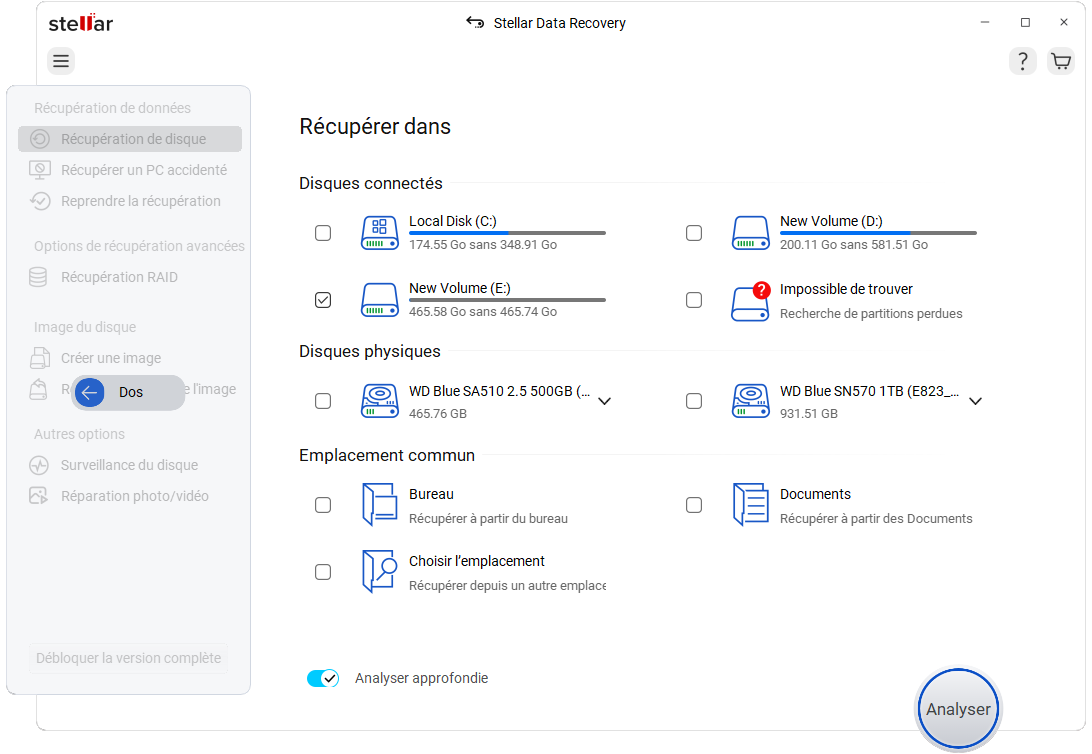Click the Bureau folder icon
The image size is (1092, 754).
pyautogui.click(x=380, y=505)
